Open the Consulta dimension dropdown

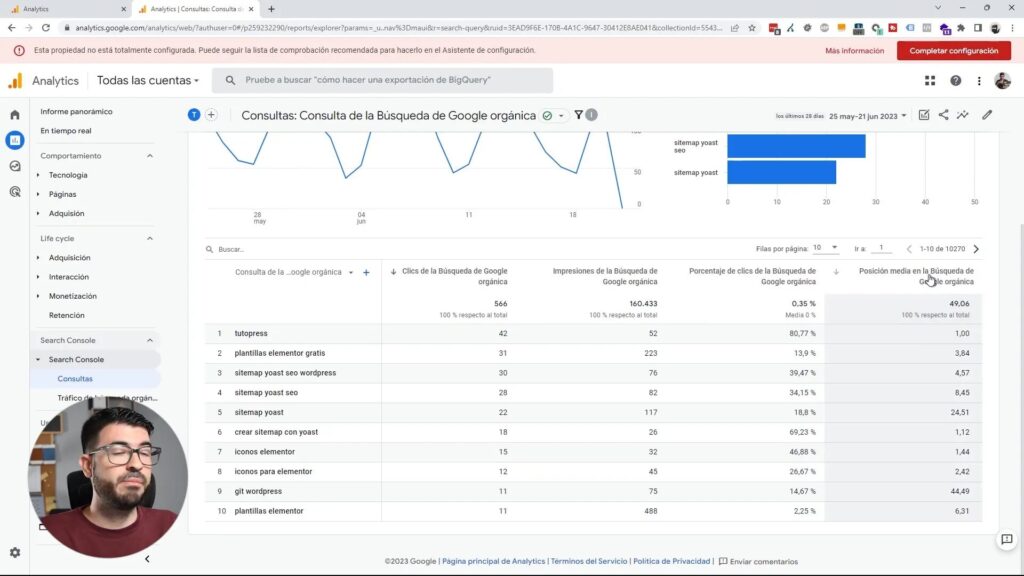(351, 272)
